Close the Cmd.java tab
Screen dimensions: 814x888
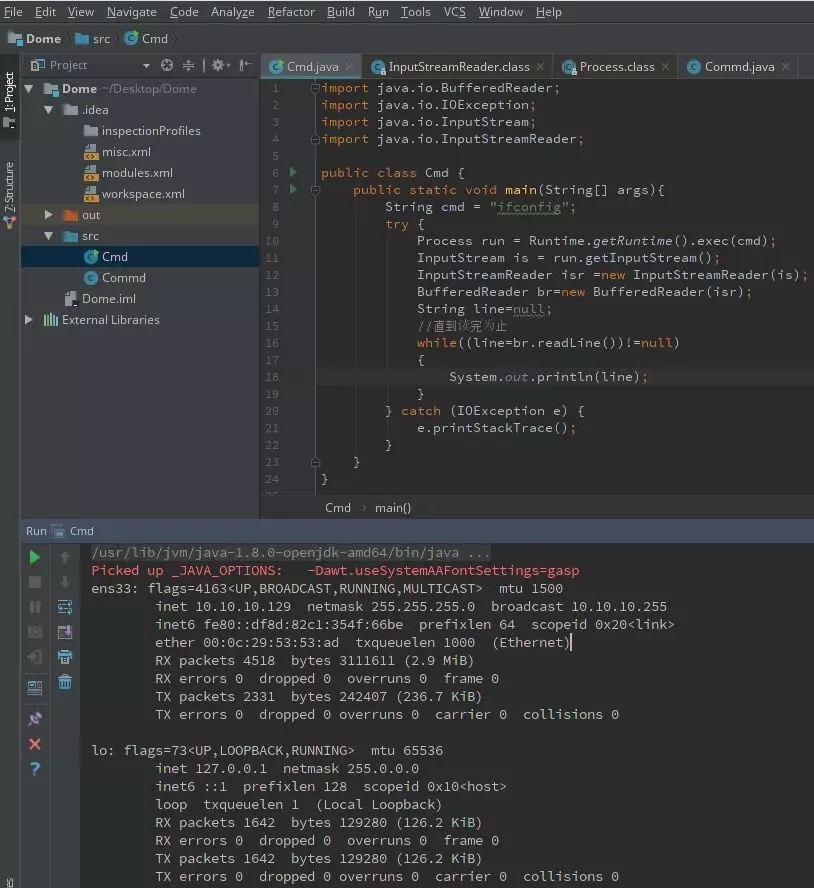tap(350, 67)
